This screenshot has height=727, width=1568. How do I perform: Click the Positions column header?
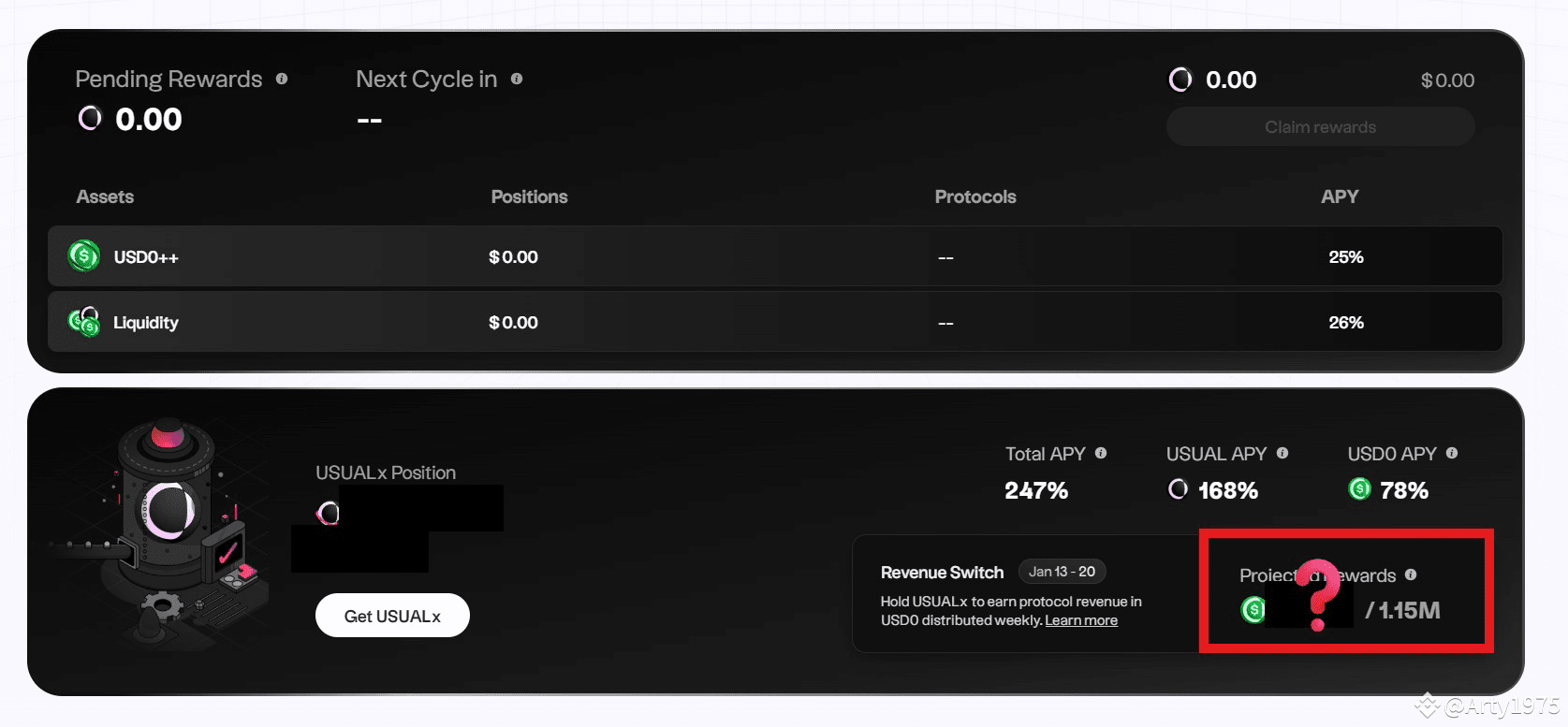click(x=529, y=196)
